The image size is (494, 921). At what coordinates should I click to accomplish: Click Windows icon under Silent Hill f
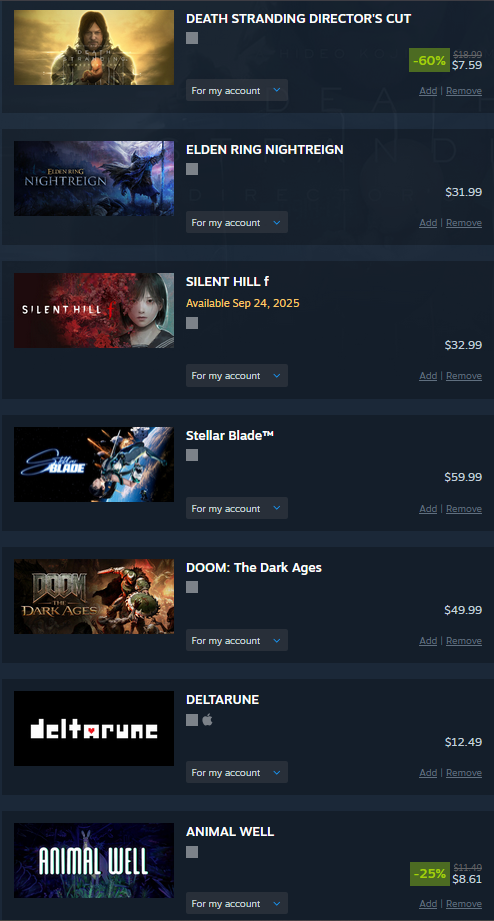pos(192,323)
